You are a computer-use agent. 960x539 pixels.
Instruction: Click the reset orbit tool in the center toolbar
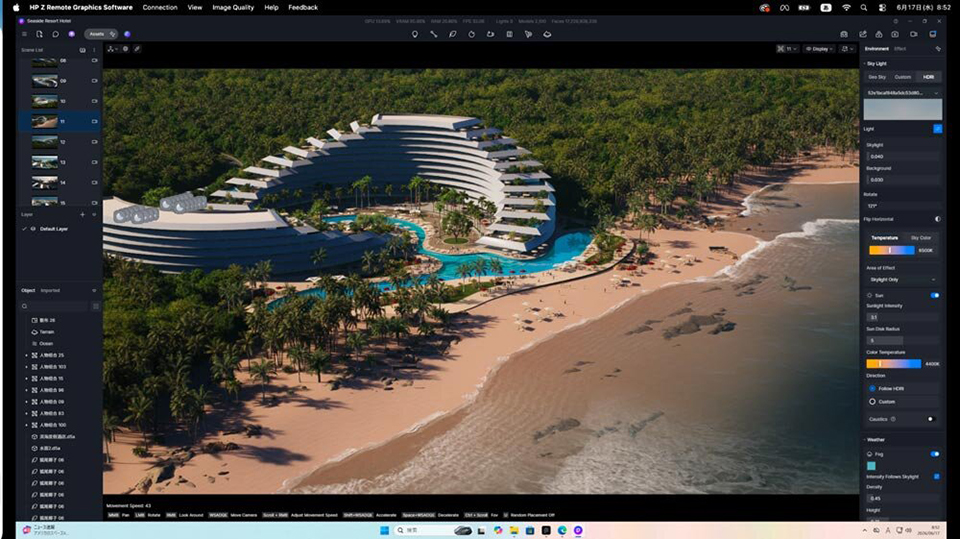pyautogui.click(x=471, y=34)
